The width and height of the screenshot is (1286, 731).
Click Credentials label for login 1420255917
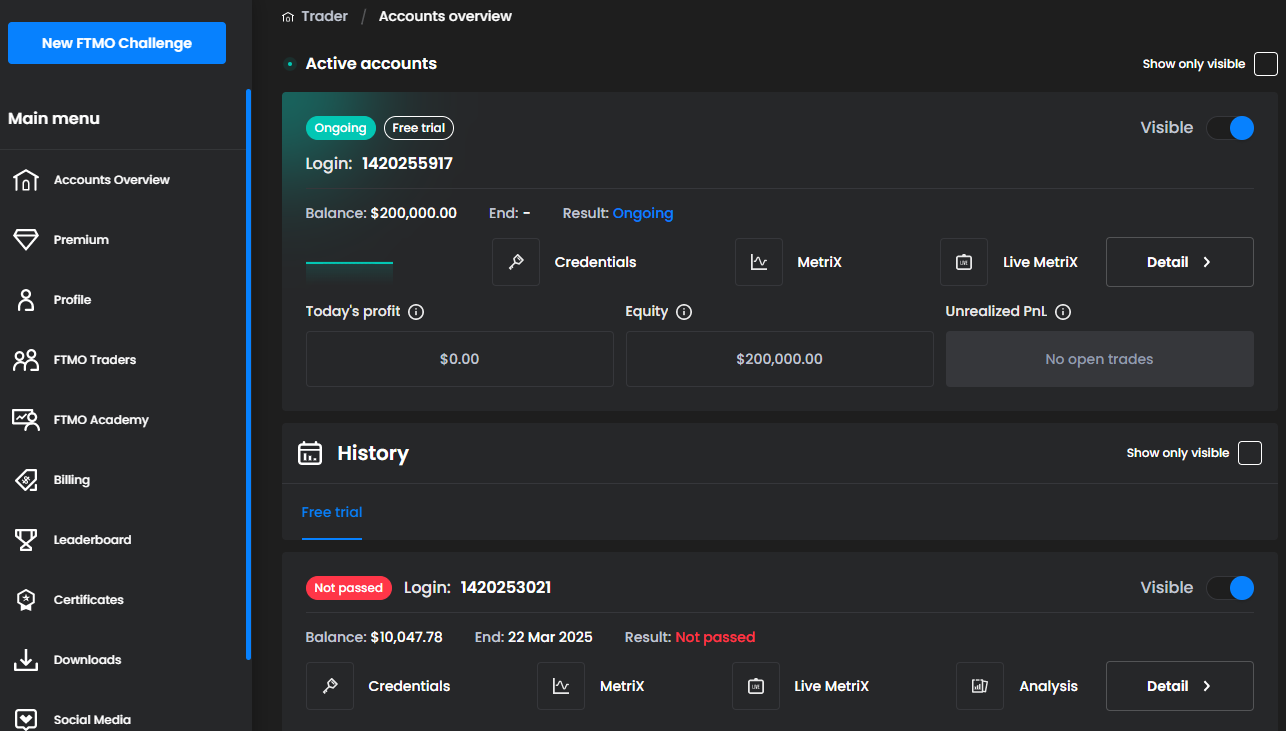tap(595, 262)
